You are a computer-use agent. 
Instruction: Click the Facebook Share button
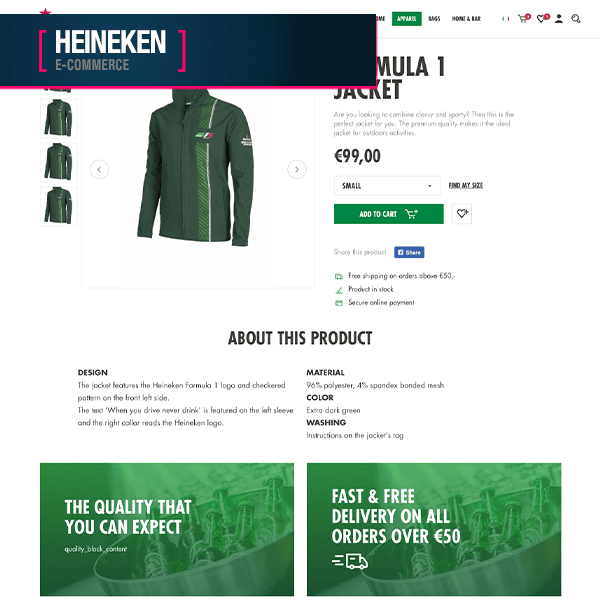pos(409,252)
